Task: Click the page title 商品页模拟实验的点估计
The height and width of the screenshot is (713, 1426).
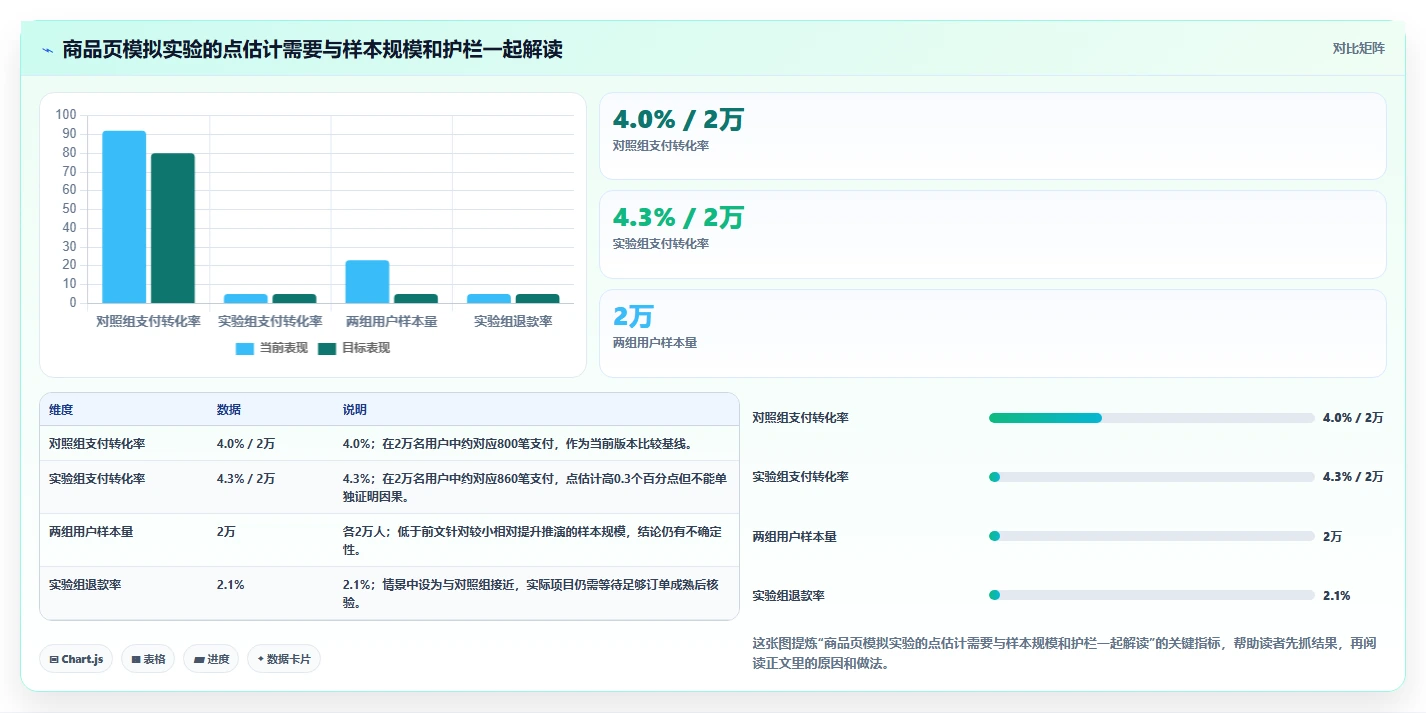Action: 313,49
